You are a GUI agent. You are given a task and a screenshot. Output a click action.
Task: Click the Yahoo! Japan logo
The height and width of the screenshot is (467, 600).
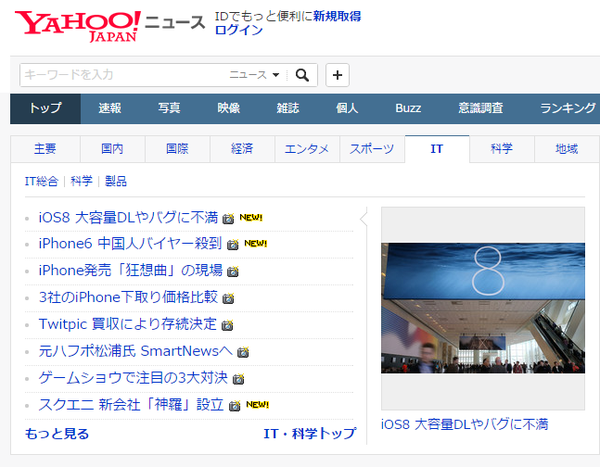point(78,26)
